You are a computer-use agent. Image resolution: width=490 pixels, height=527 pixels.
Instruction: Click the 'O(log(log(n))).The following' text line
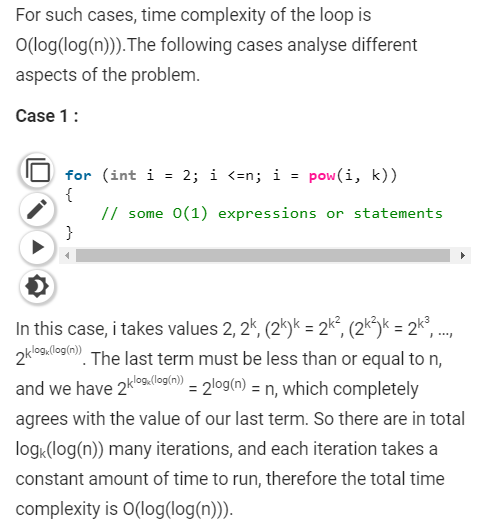pyautogui.click(x=216, y=45)
